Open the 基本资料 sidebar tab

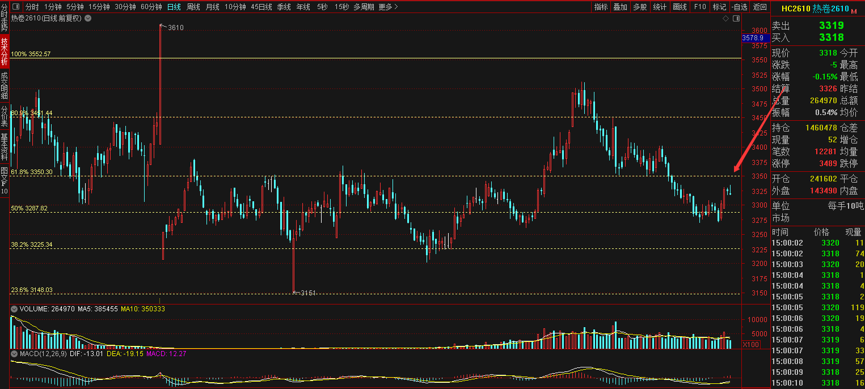[4, 146]
